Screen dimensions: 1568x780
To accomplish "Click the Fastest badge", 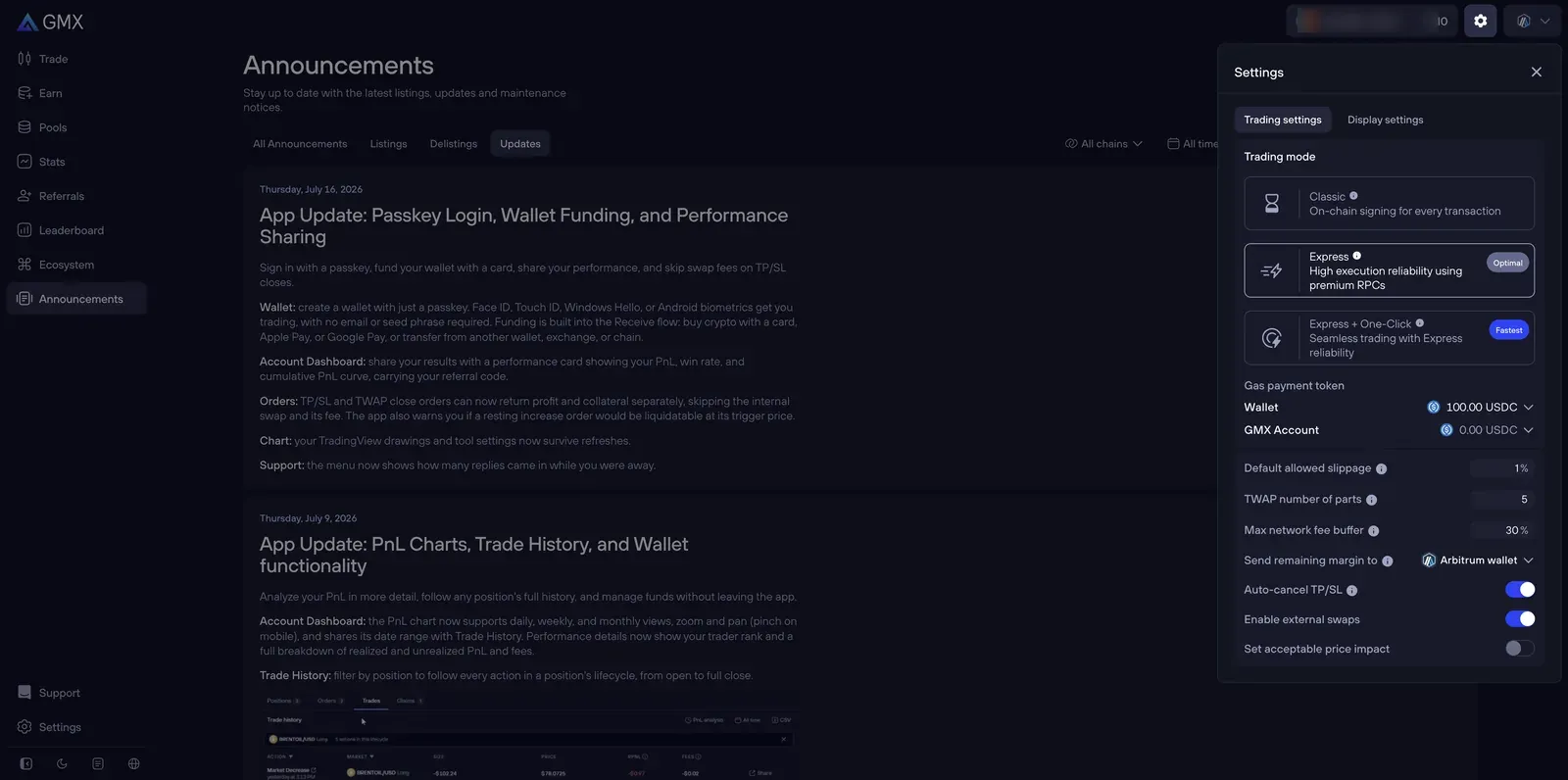I will (1508, 330).
